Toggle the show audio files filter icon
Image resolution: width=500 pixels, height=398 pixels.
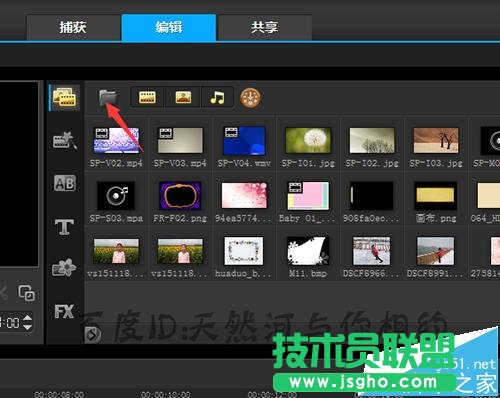pos(217,97)
